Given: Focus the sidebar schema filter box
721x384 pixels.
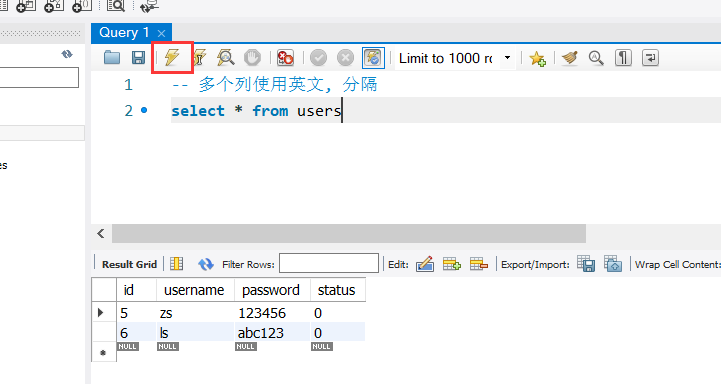Looking at the screenshot, I should (x=39, y=77).
